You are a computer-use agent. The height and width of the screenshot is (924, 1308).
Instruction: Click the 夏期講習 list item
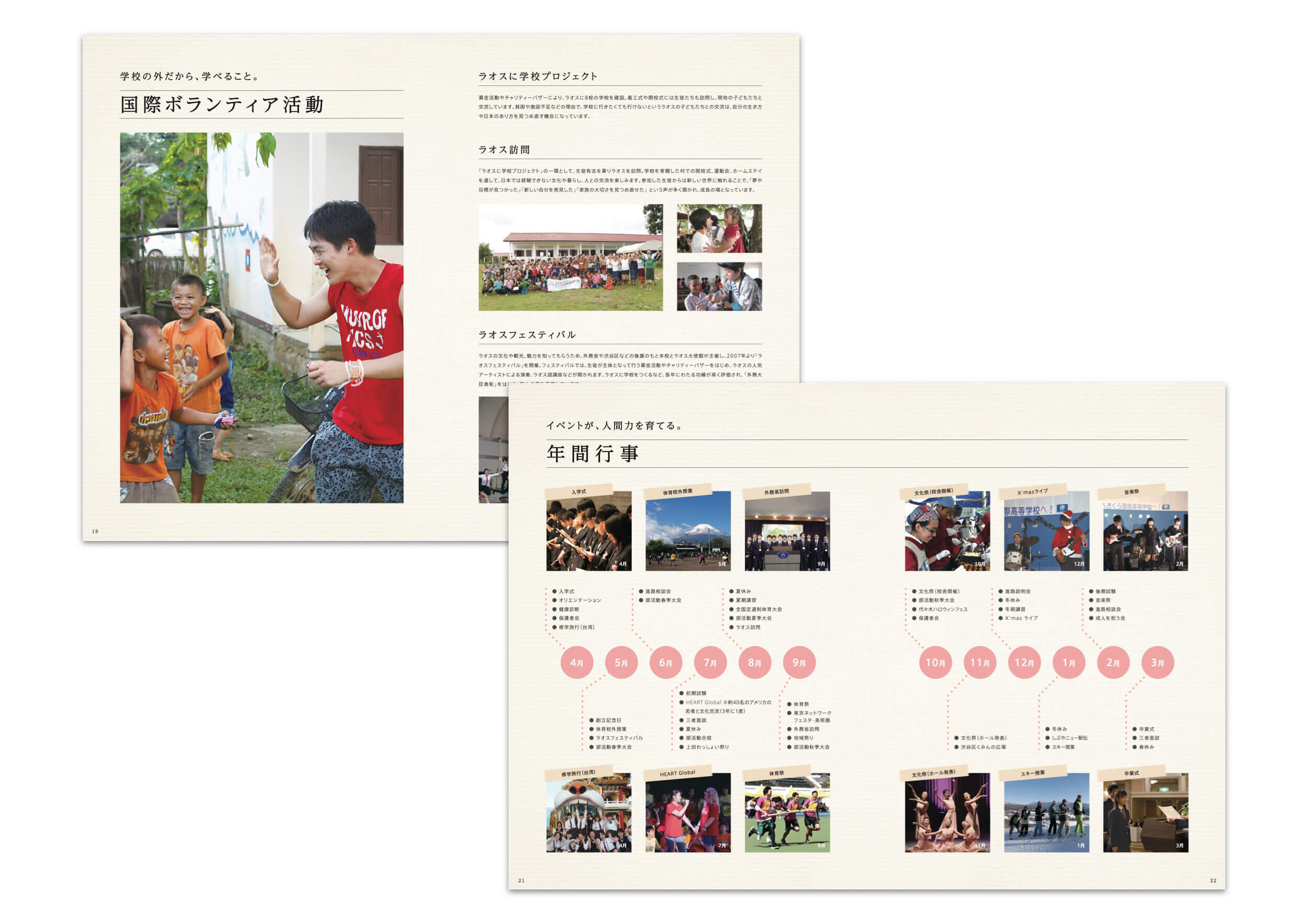point(743,601)
